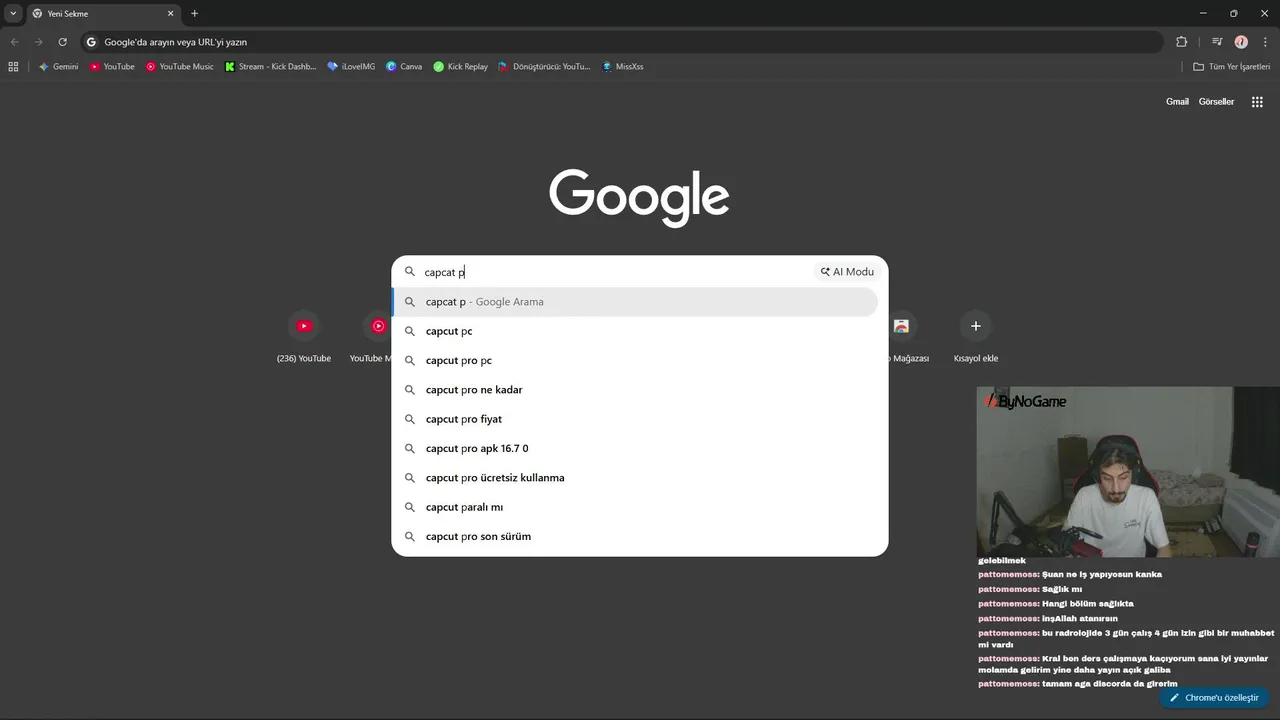Select the suggestion capcut pro fiyat
This screenshot has height=720, width=1280.
pyautogui.click(x=635, y=419)
